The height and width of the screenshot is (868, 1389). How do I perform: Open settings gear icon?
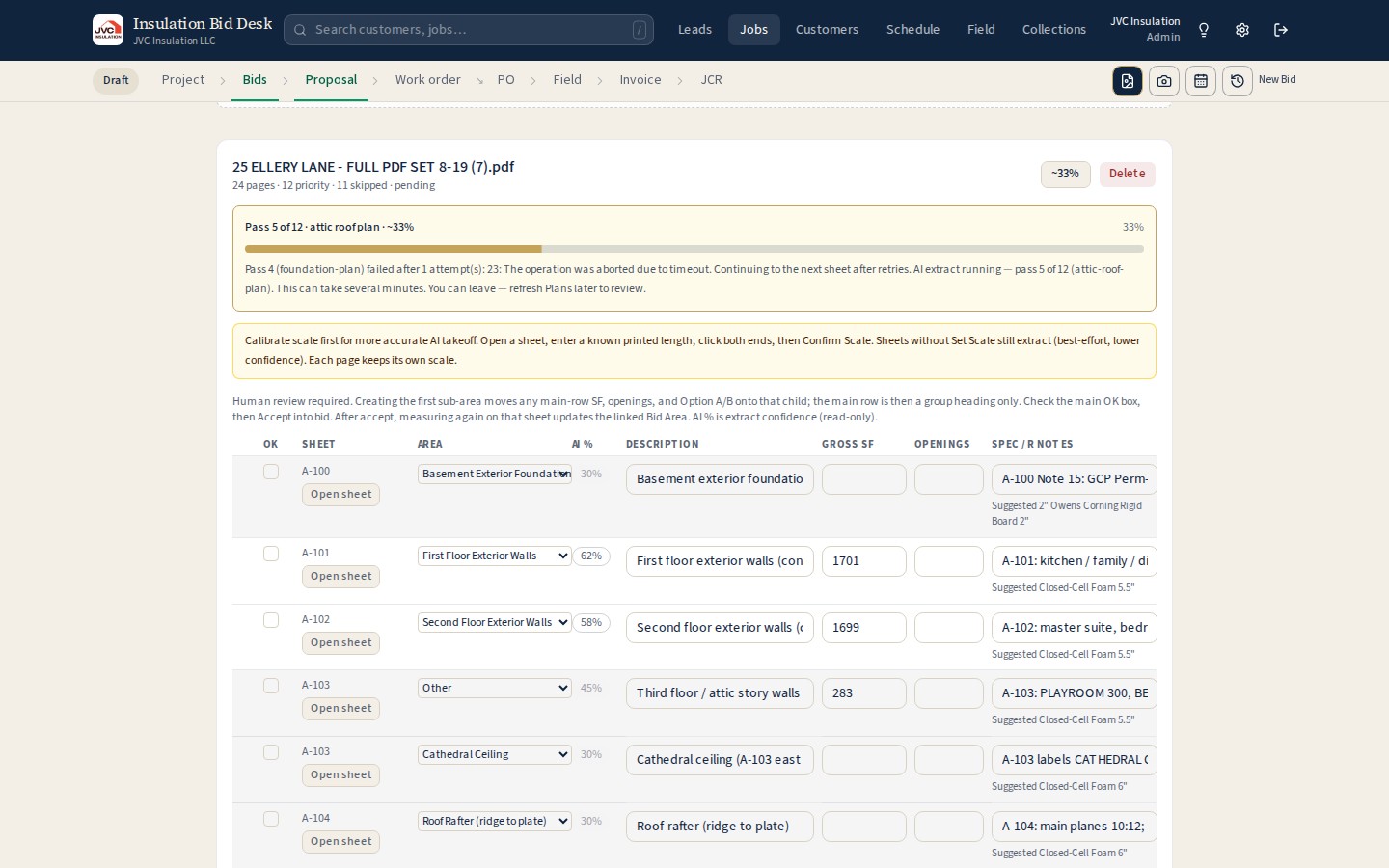pos(1242,30)
